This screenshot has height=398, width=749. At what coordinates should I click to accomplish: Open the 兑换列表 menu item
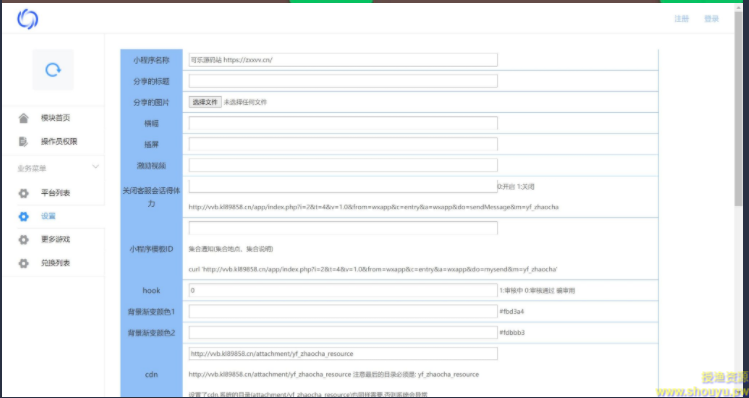[55, 263]
